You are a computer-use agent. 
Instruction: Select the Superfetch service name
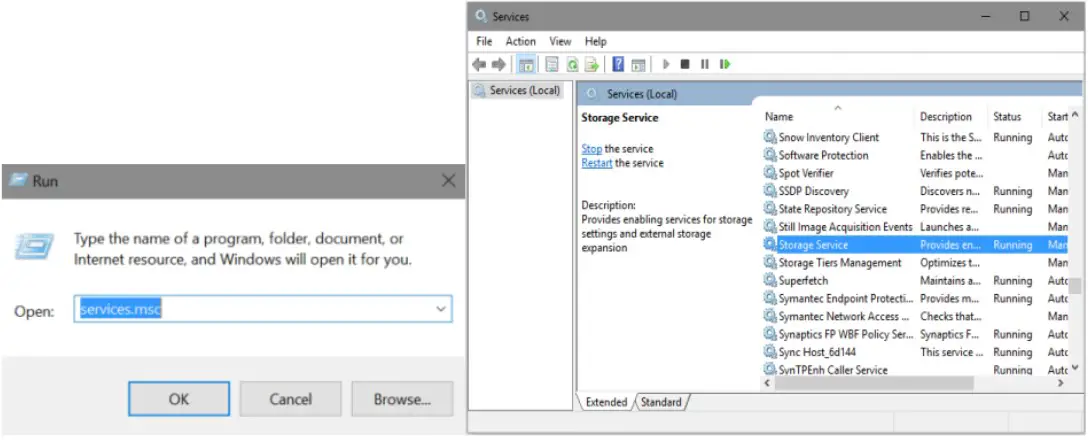click(803, 280)
